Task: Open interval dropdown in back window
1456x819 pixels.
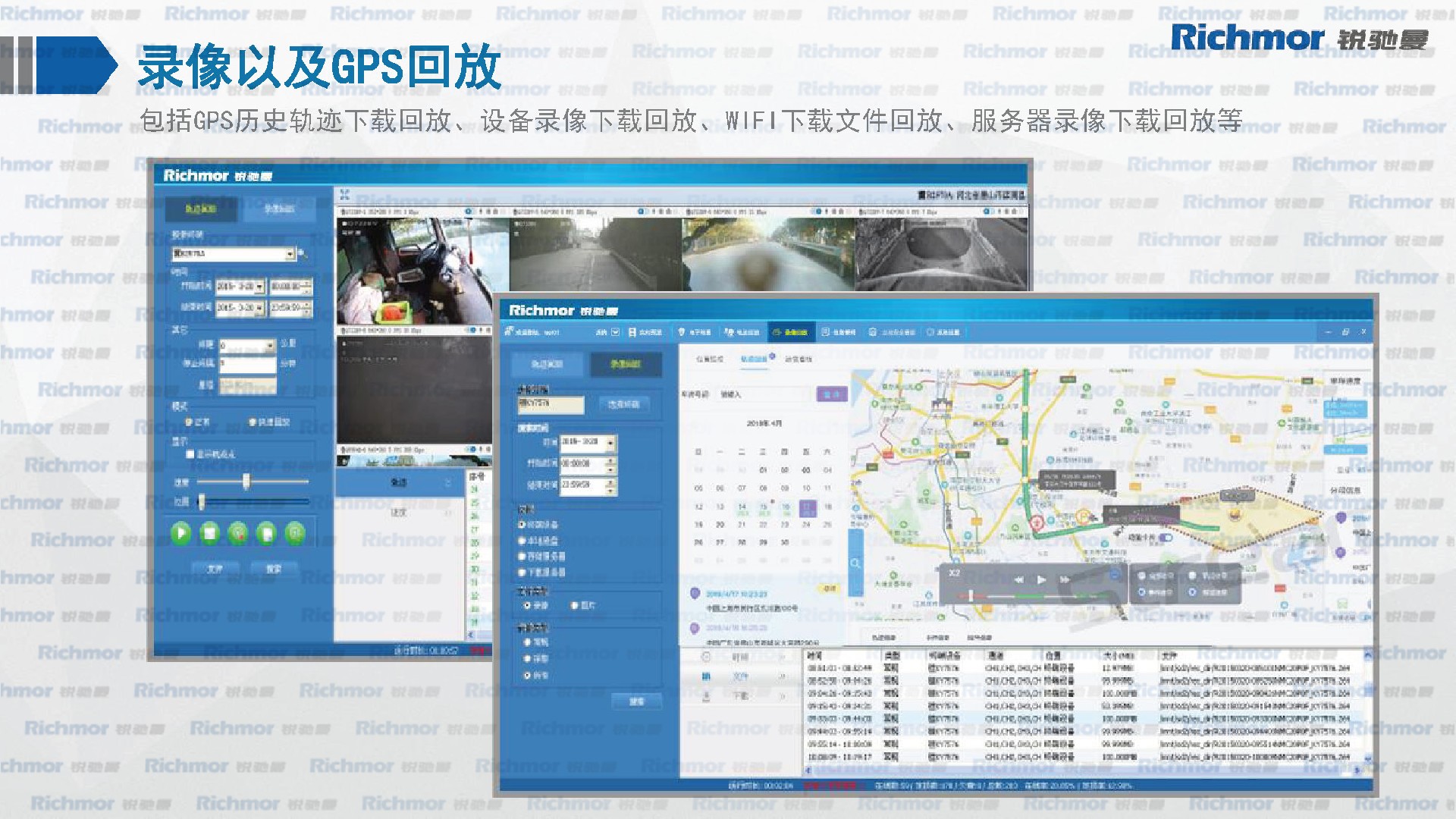Action: (x=270, y=345)
